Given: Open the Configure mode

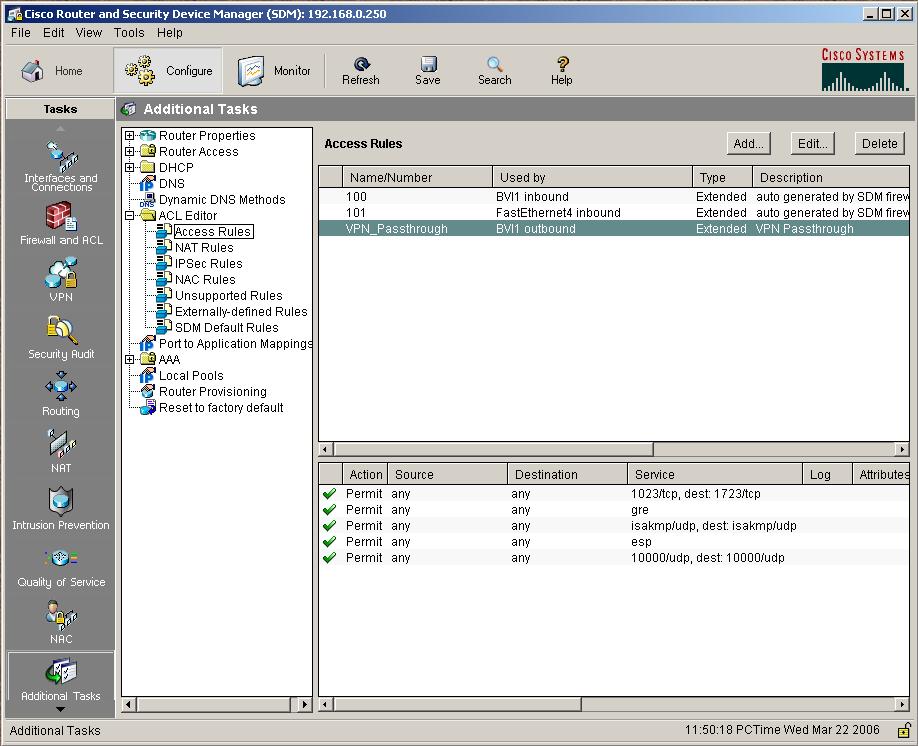Looking at the screenshot, I should [168, 71].
